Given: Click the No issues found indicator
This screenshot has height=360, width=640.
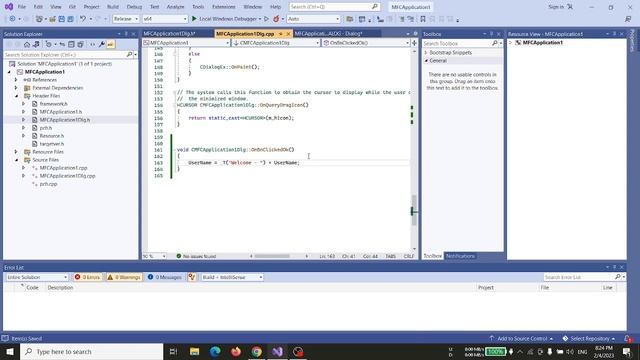Looking at the screenshot, I should 196,256.
